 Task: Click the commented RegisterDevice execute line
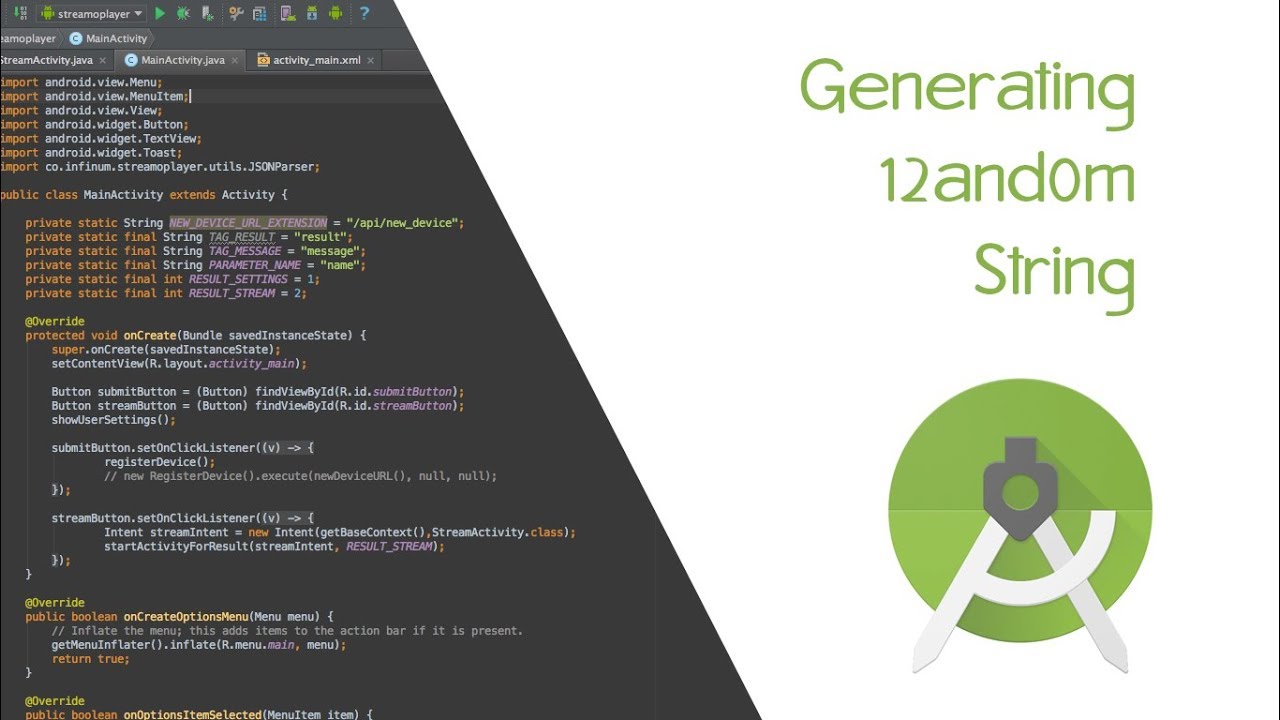pyautogui.click(x=300, y=475)
